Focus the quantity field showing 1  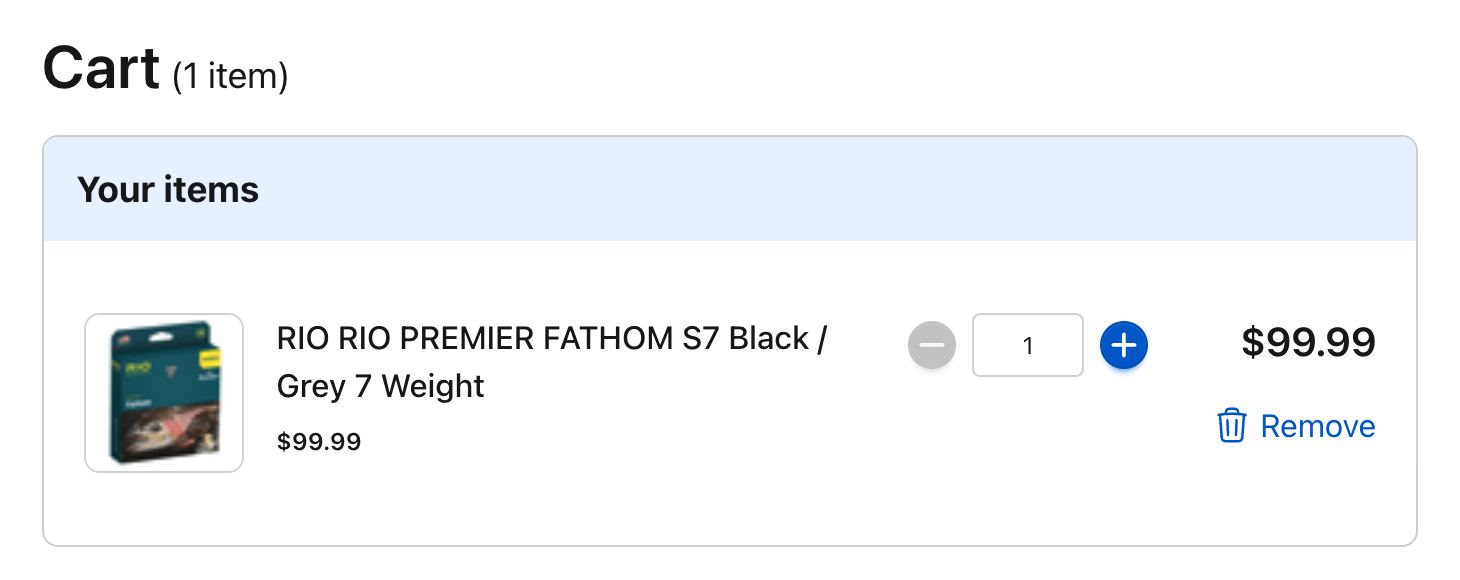click(1028, 346)
